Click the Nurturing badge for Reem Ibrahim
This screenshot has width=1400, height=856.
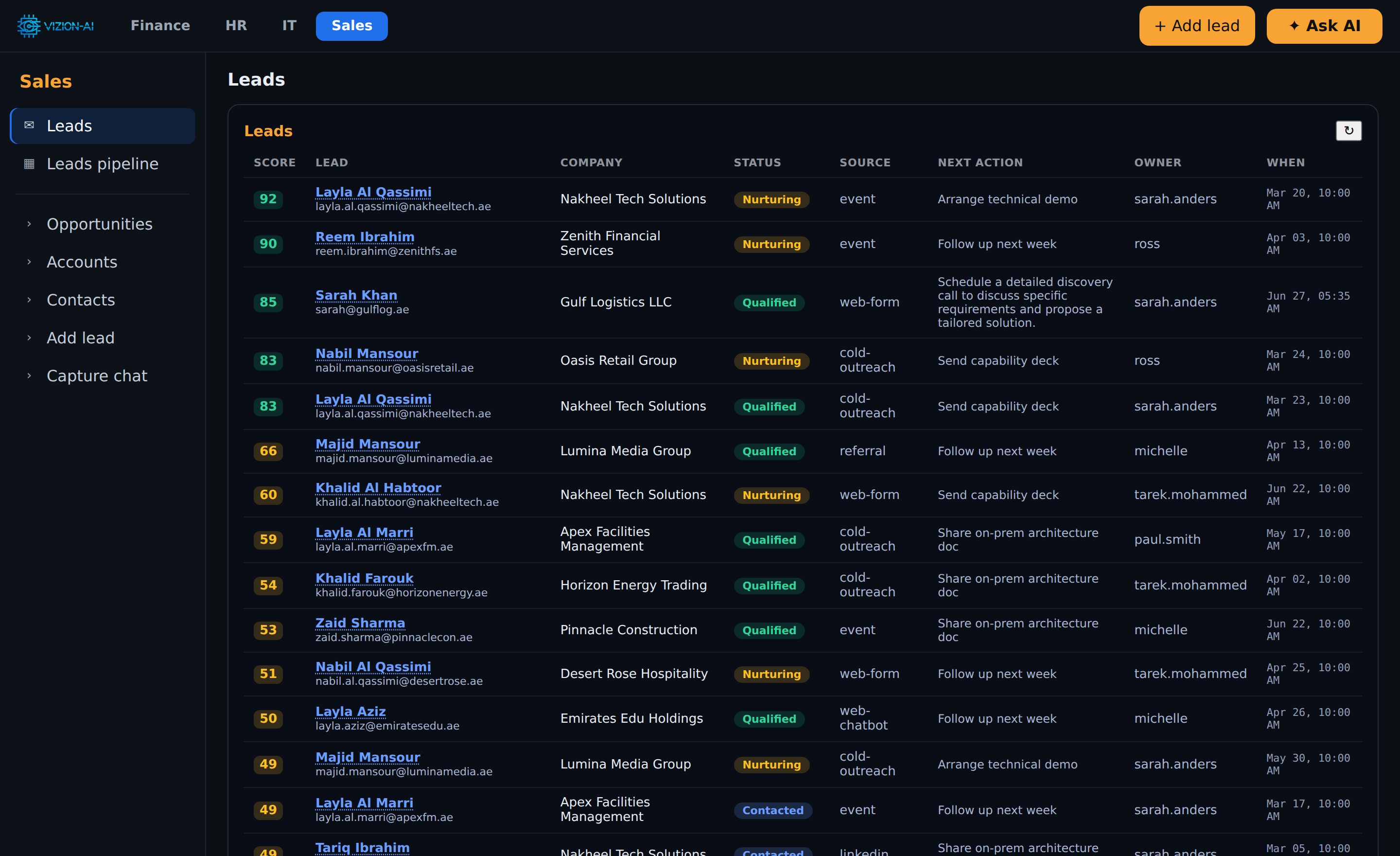click(x=771, y=245)
